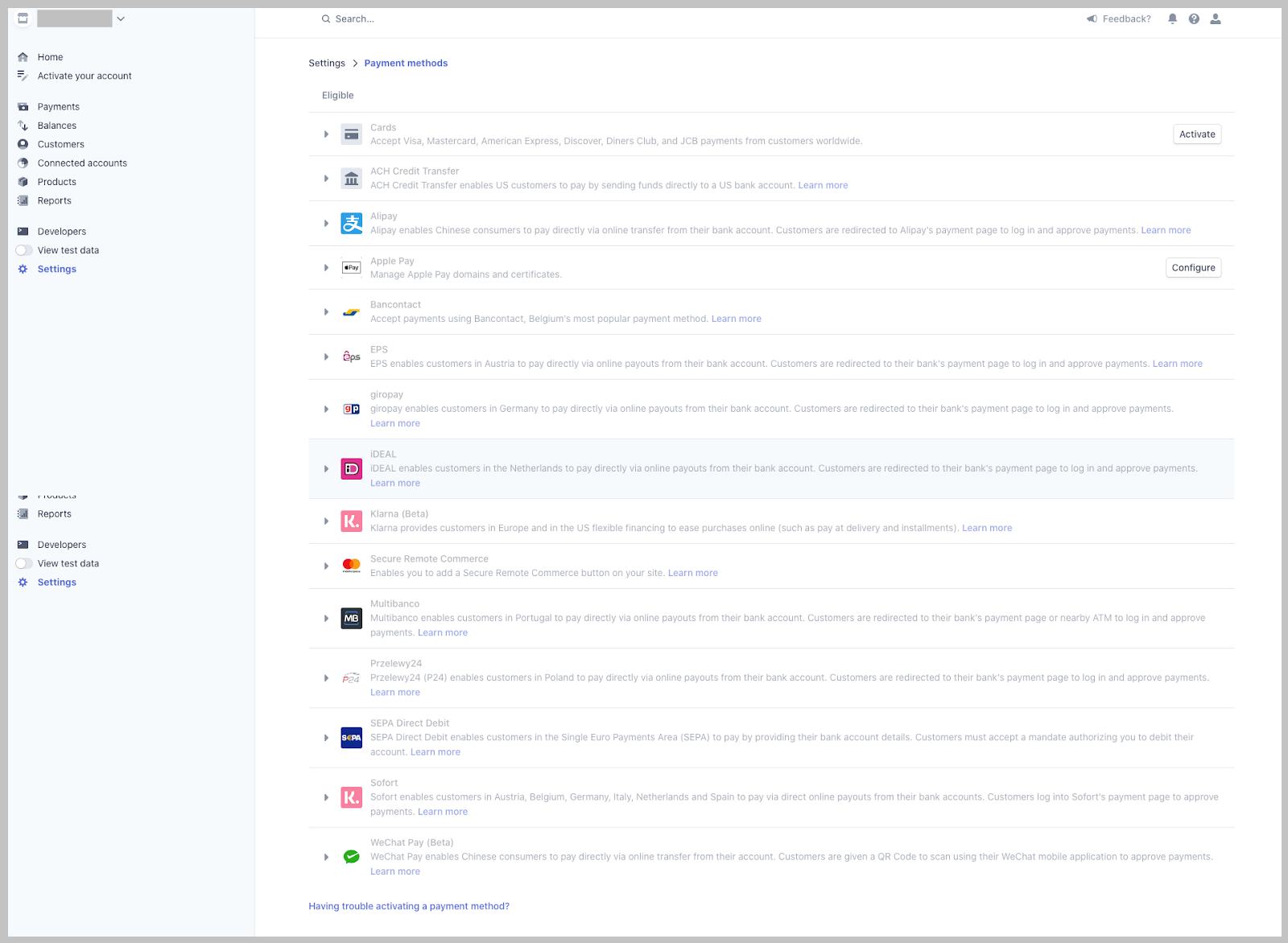Expand the EPS row

(x=326, y=356)
